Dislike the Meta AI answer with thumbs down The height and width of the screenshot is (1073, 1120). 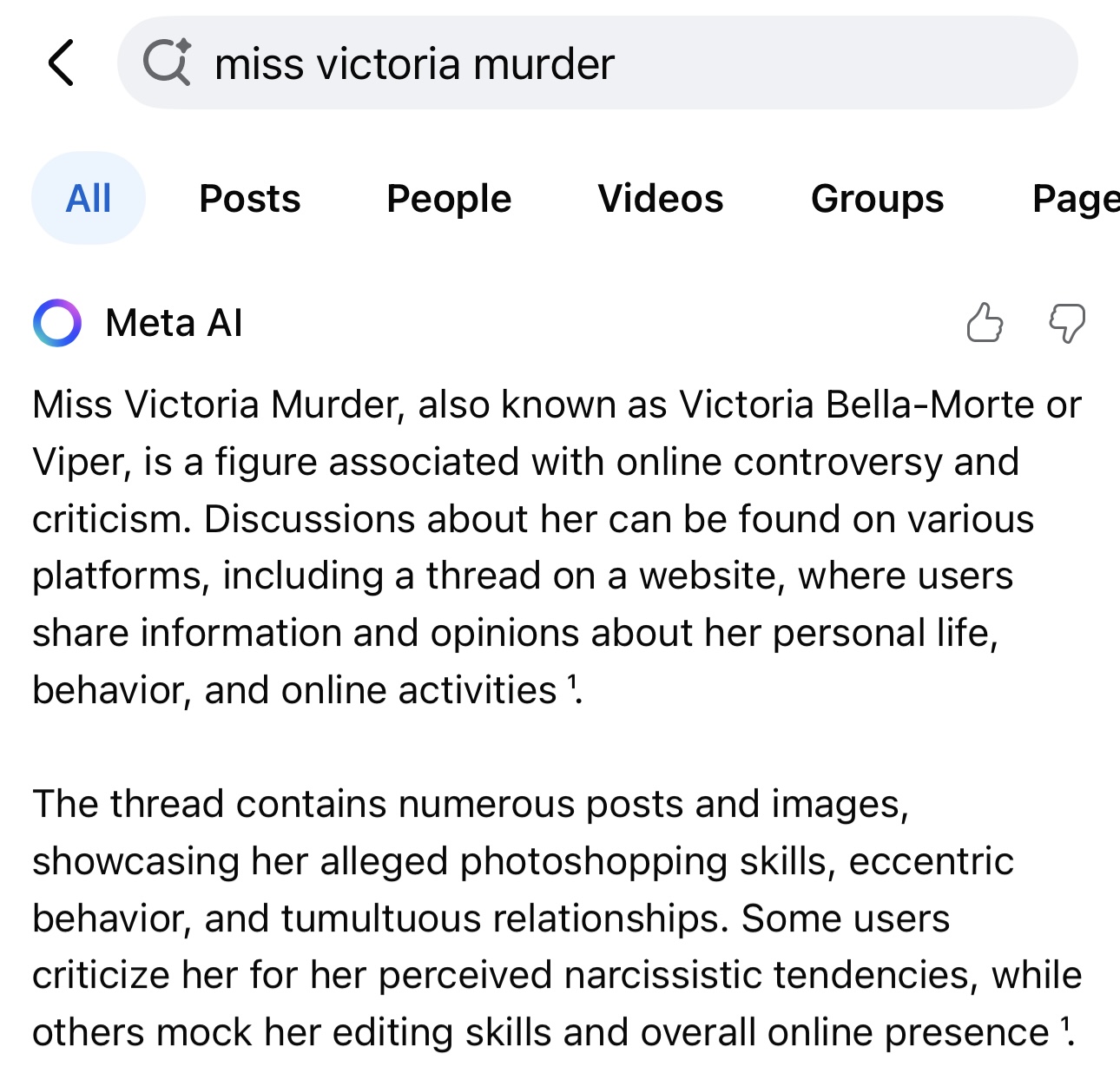(x=1067, y=323)
